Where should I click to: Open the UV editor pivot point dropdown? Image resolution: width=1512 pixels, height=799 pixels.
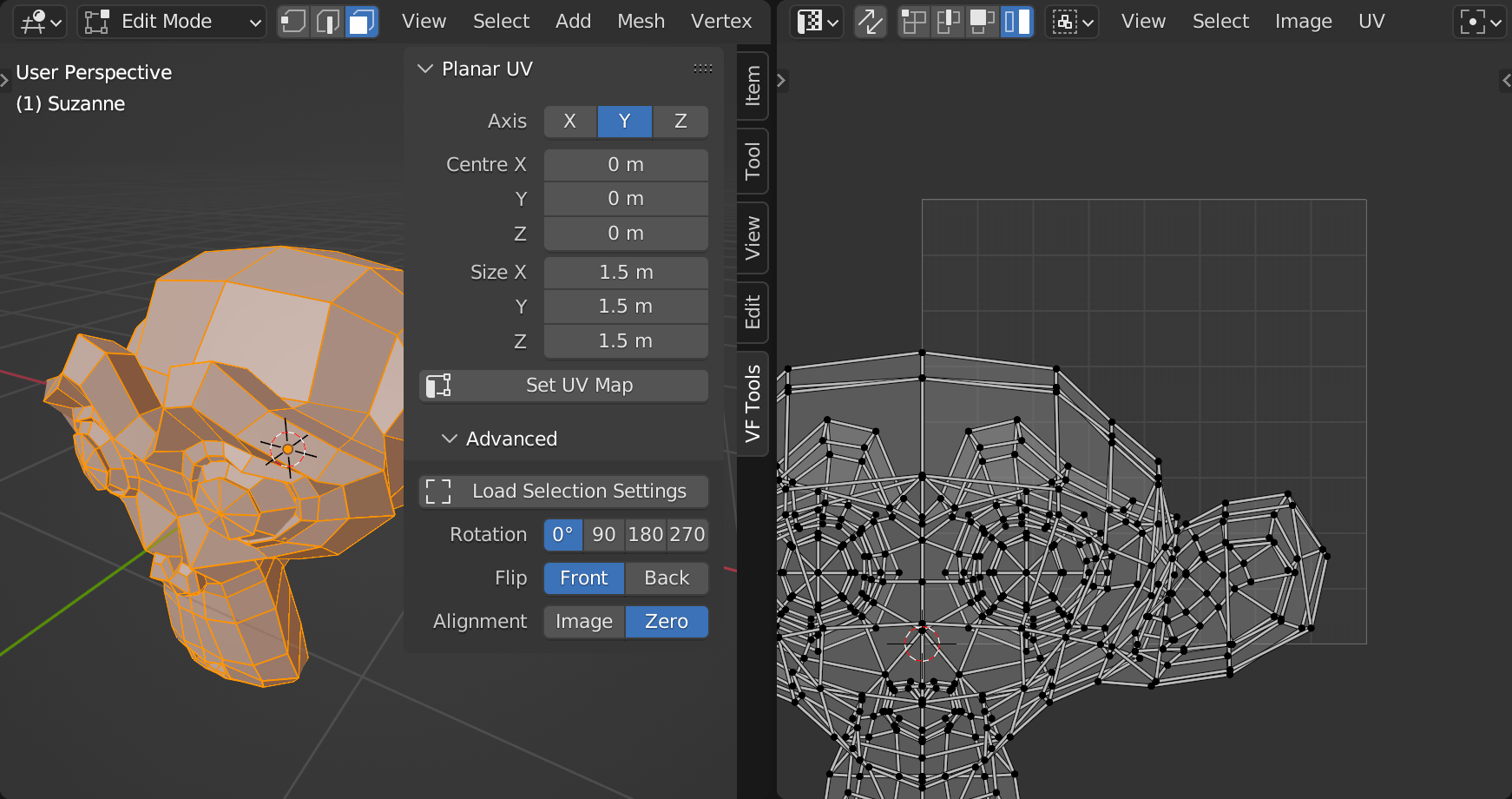[x=1479, y=22]
